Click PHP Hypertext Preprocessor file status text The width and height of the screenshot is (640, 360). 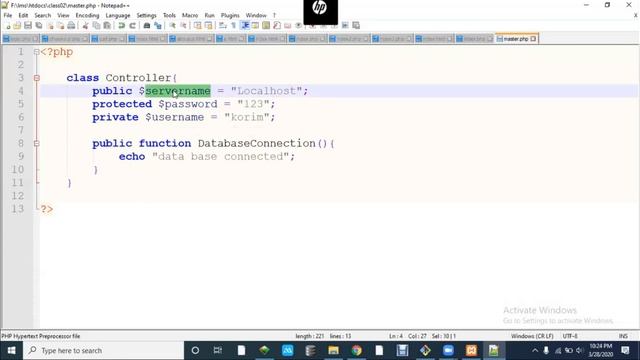coord(41,336)
